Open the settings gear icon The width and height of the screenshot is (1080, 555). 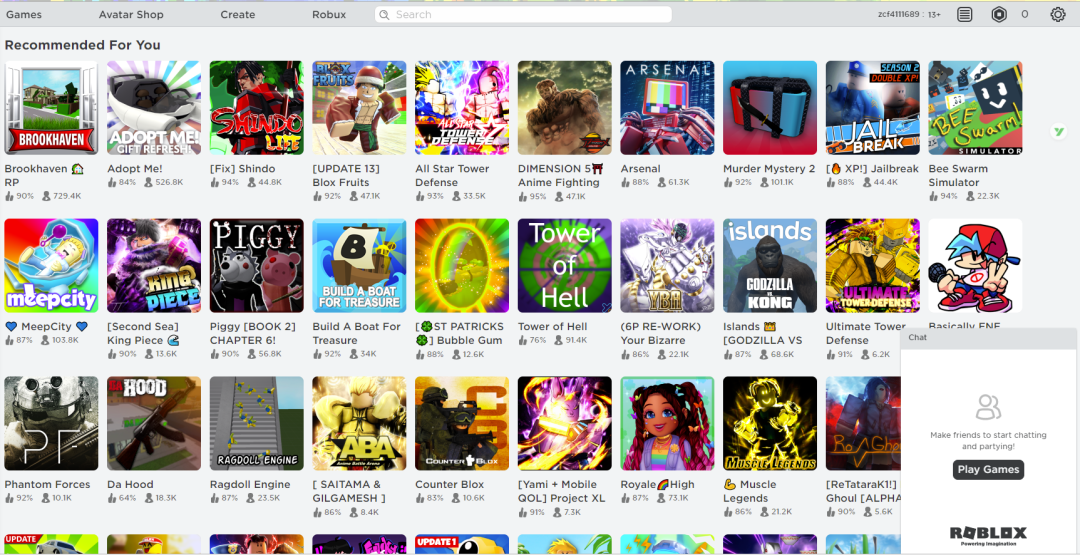click(x=1058, y=14)
